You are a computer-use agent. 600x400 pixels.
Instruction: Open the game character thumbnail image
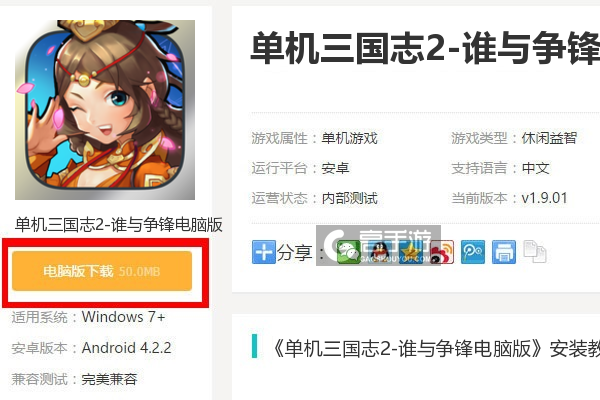click(105, 110)
